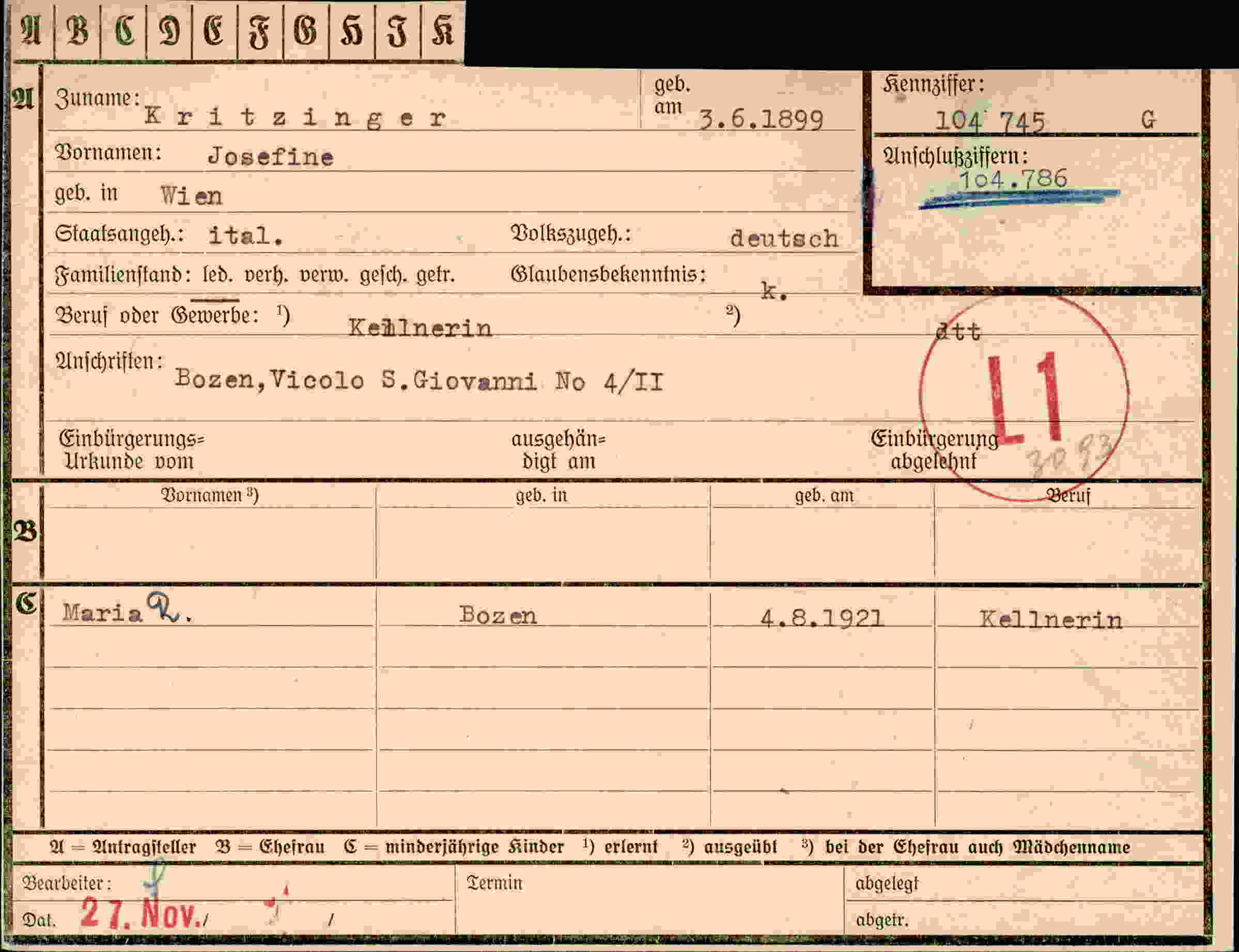Viewport: 1239px width, 952px height.
Task: Click the typed 'dtt' next to the stamp
Action: coord(958,332)
